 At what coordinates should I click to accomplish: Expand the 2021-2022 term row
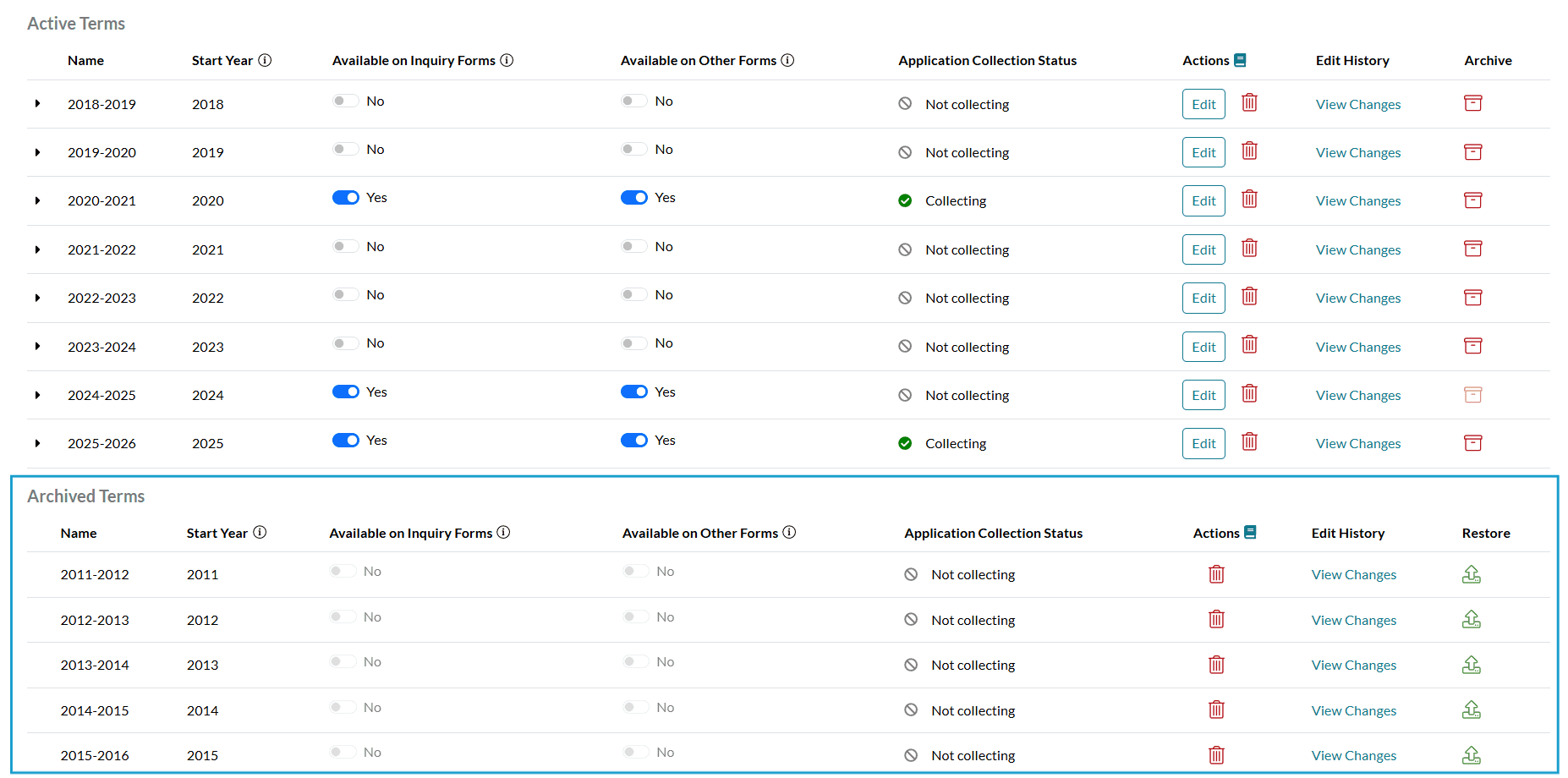pos(37,249)
